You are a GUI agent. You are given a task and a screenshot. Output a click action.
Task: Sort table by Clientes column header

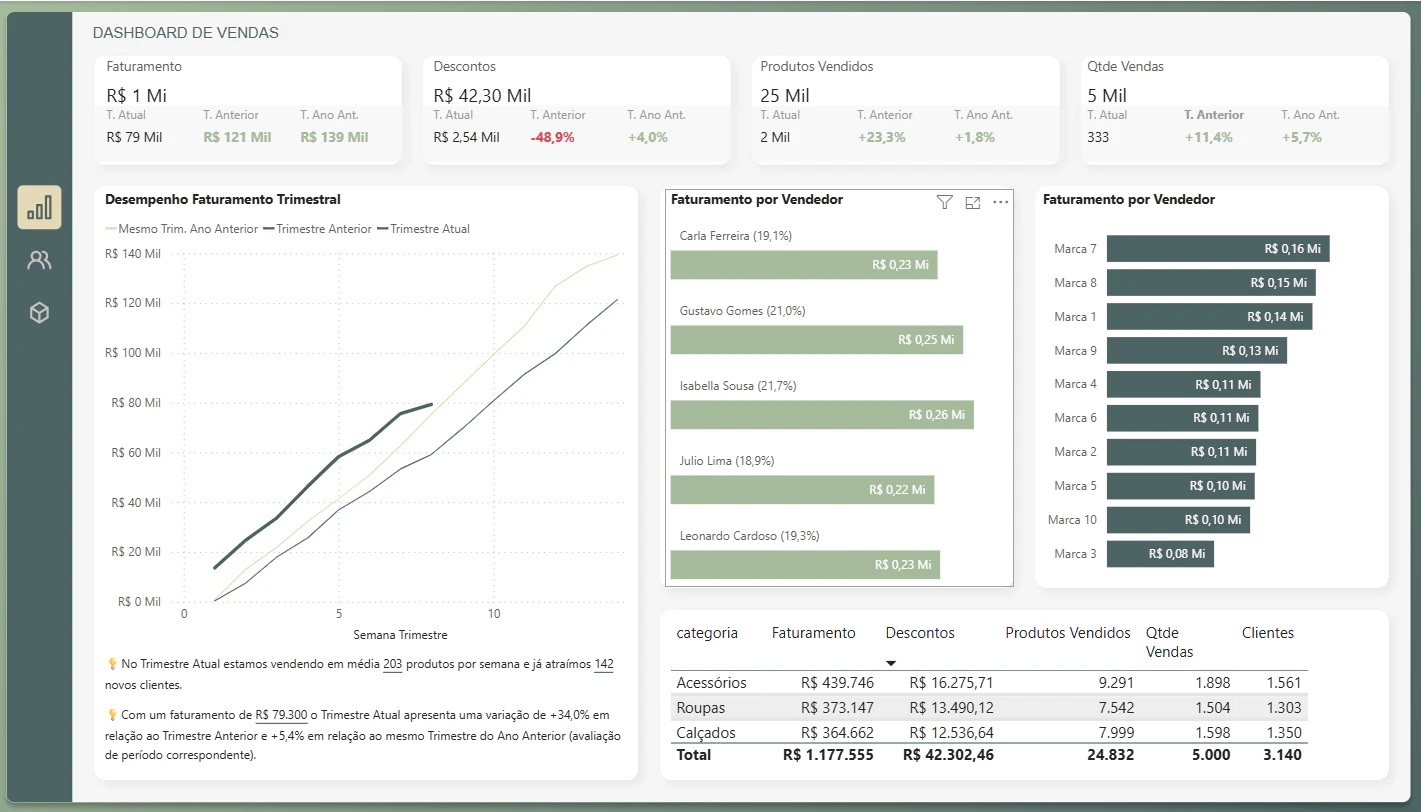(1267, 633)
